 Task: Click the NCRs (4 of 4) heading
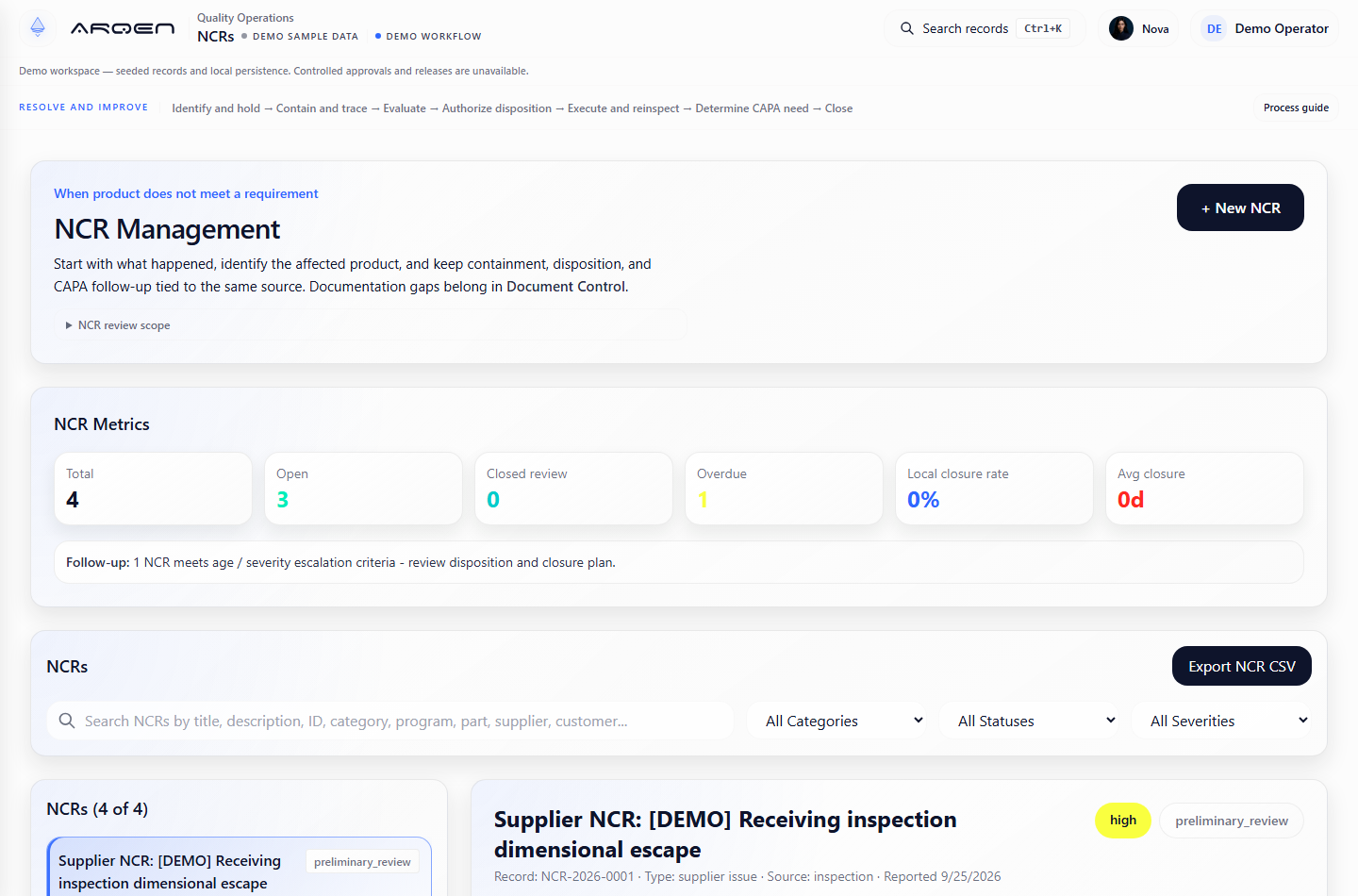point(97,809)
